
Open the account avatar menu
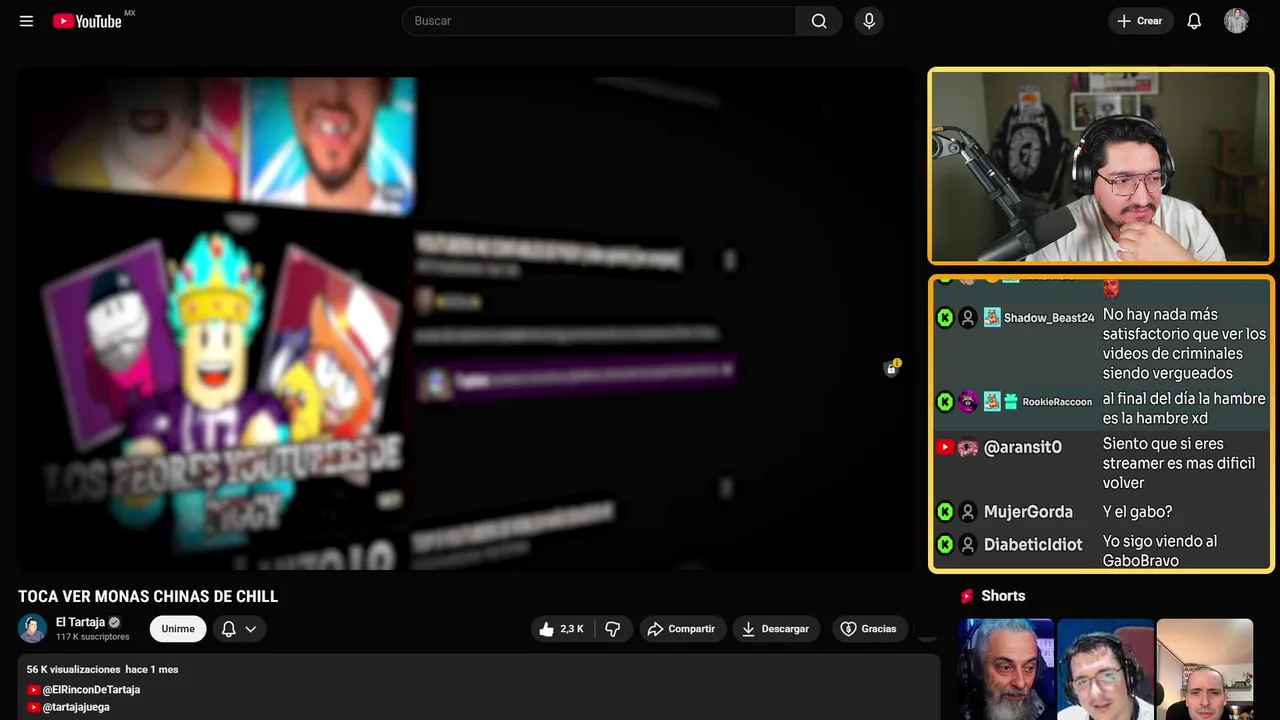1236,21
